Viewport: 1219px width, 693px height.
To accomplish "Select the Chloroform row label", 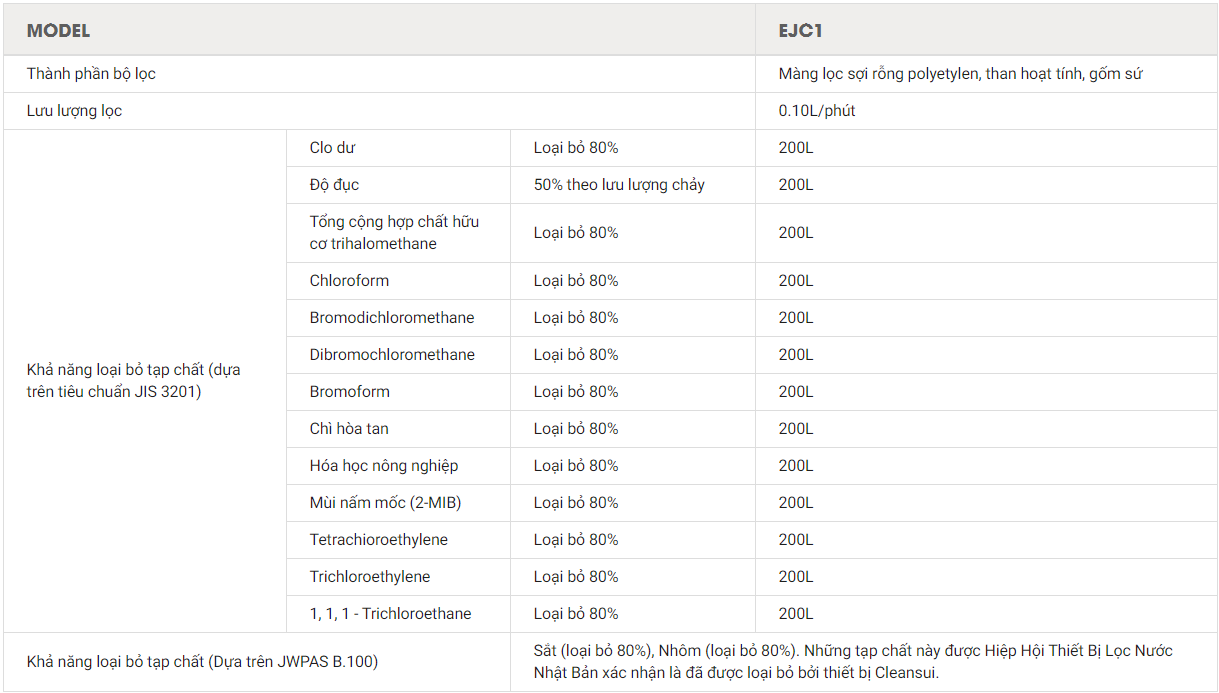I will pos(349,281).
